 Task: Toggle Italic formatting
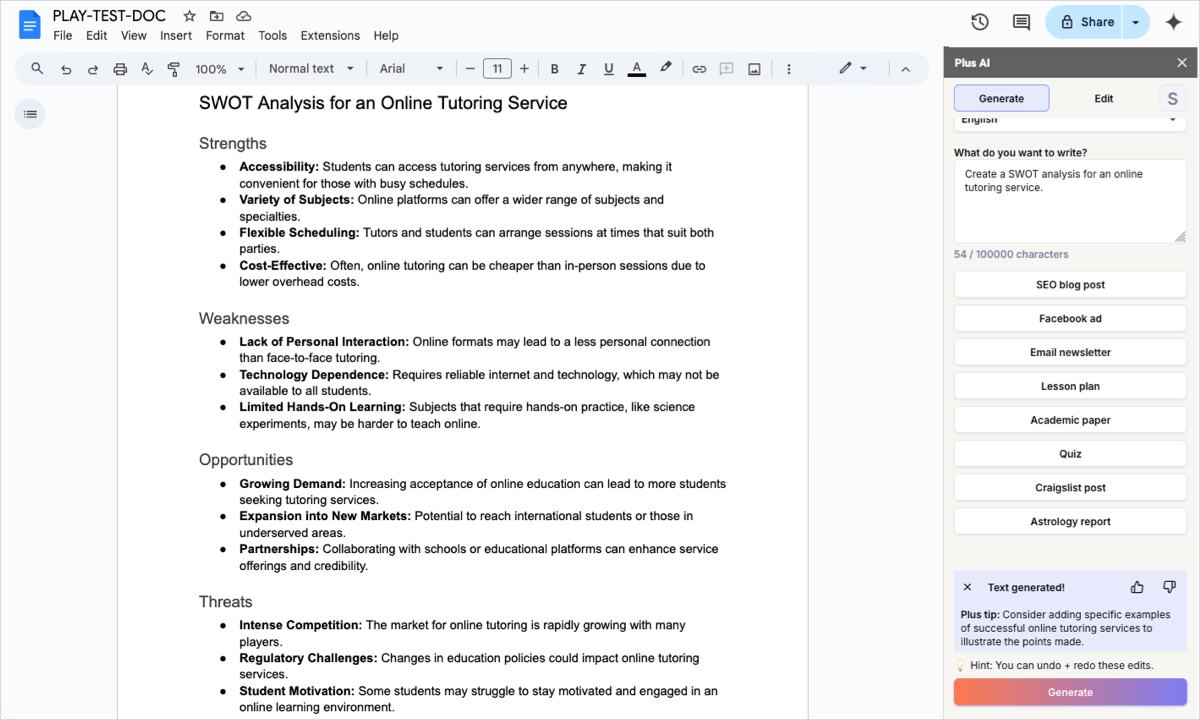tap(582, 69)
